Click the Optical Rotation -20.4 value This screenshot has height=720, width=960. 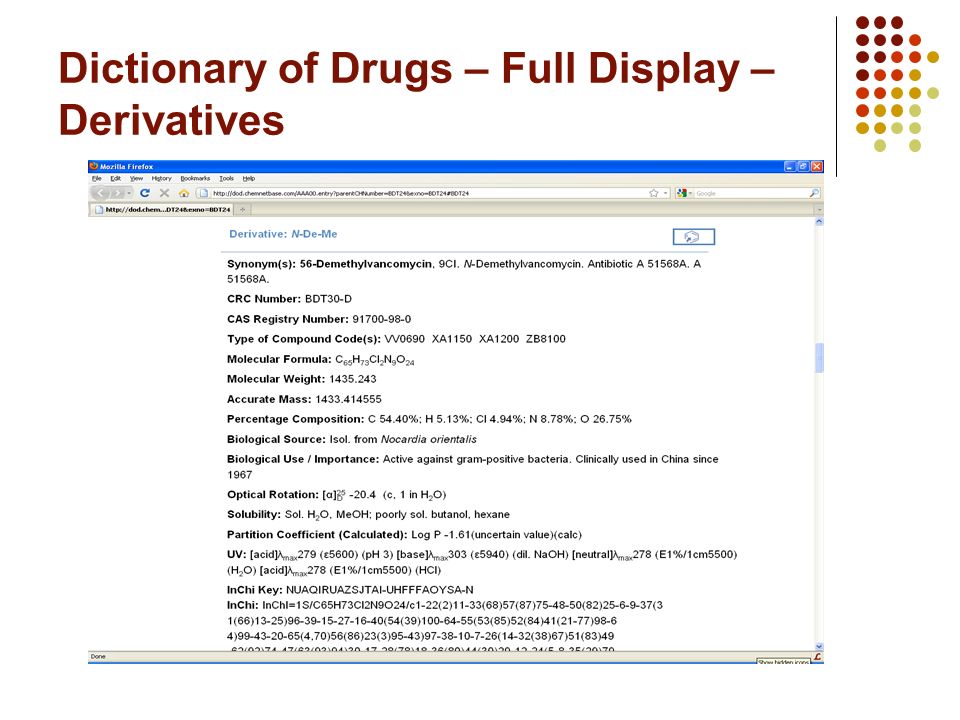point(362,495)
